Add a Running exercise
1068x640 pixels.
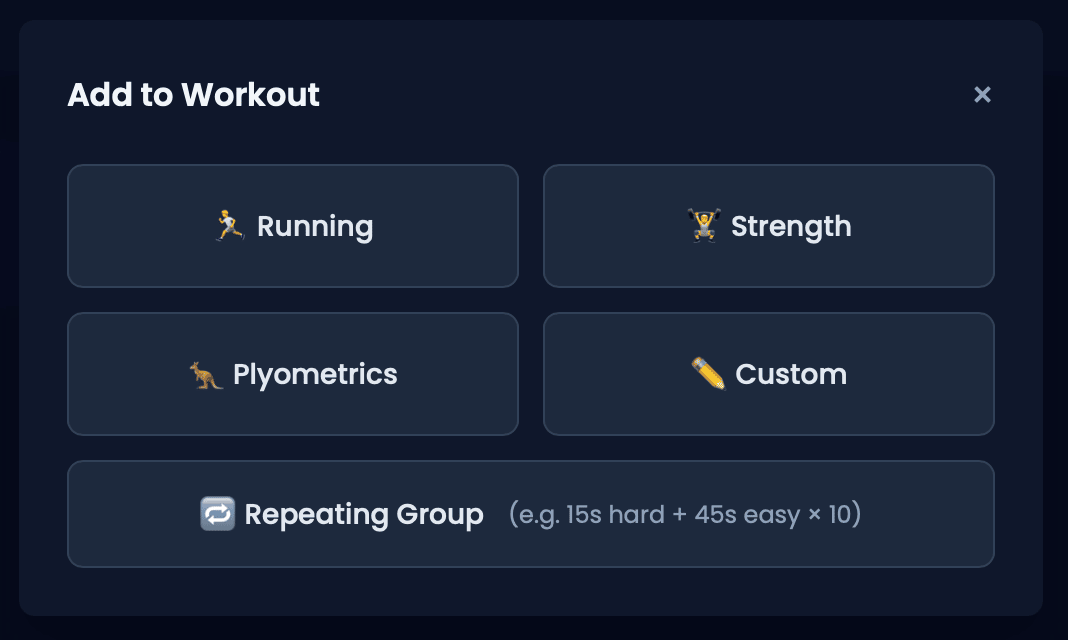point(293,226)
